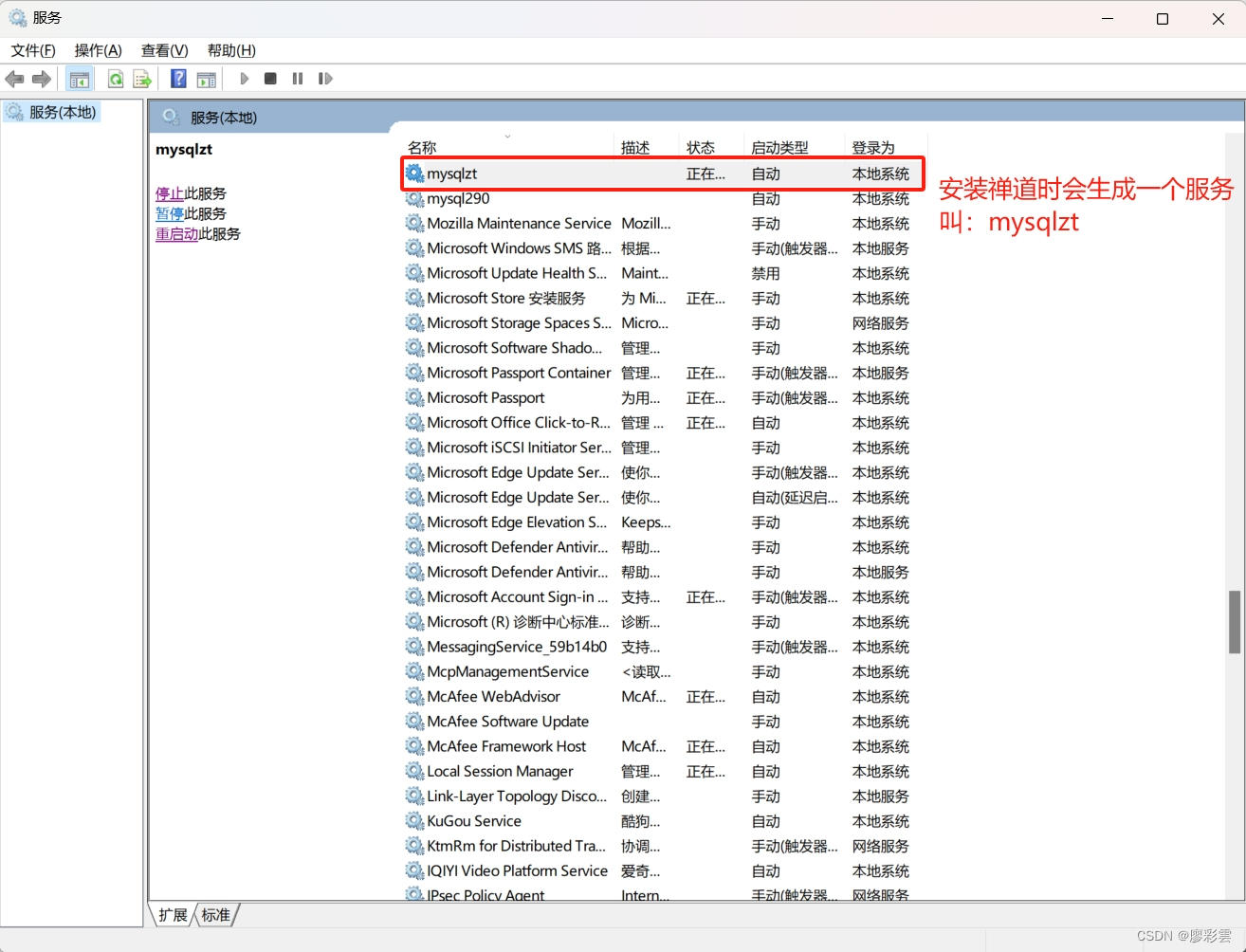The height and width of the screenshot is (952, 1246).
Task: Click 禁用 startup type of Microsoft Update Health
Action: click(x=765, y=273)
